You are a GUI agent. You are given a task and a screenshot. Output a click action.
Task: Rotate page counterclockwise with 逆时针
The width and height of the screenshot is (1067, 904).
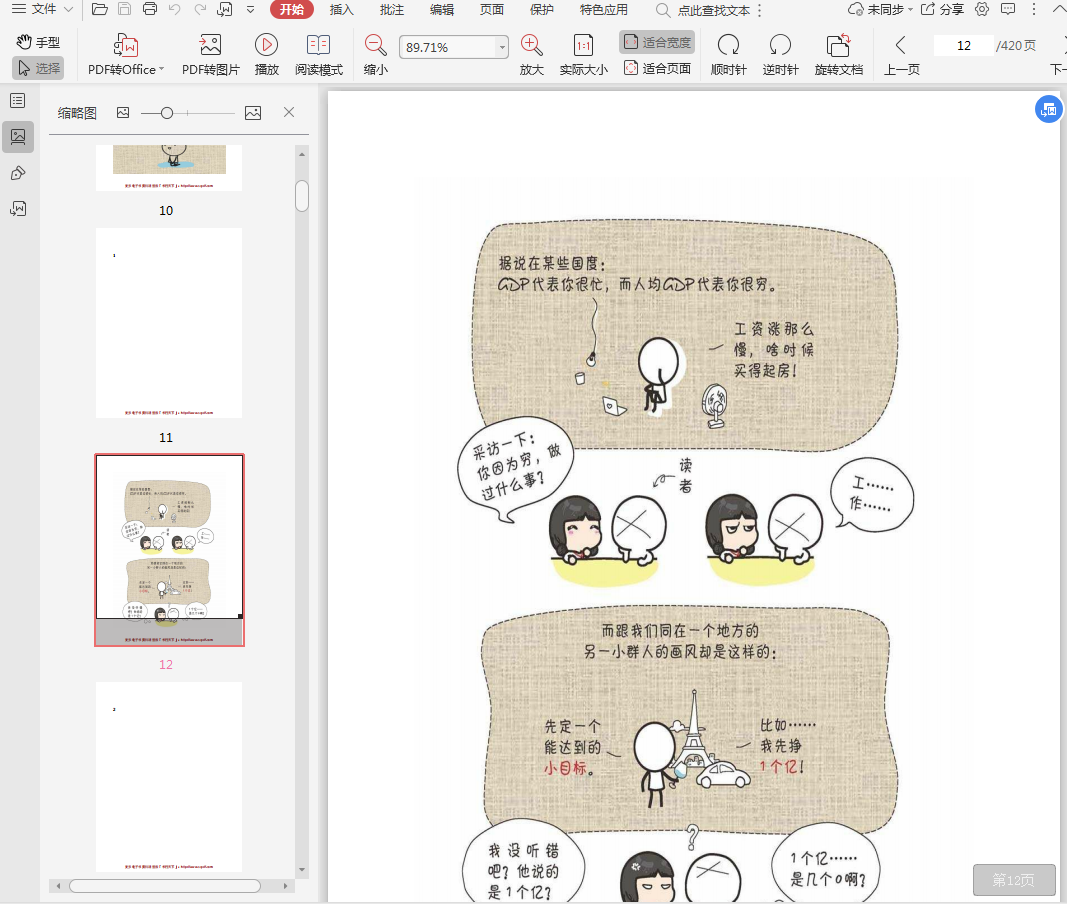pyautogui.click(x=780, y=46)
